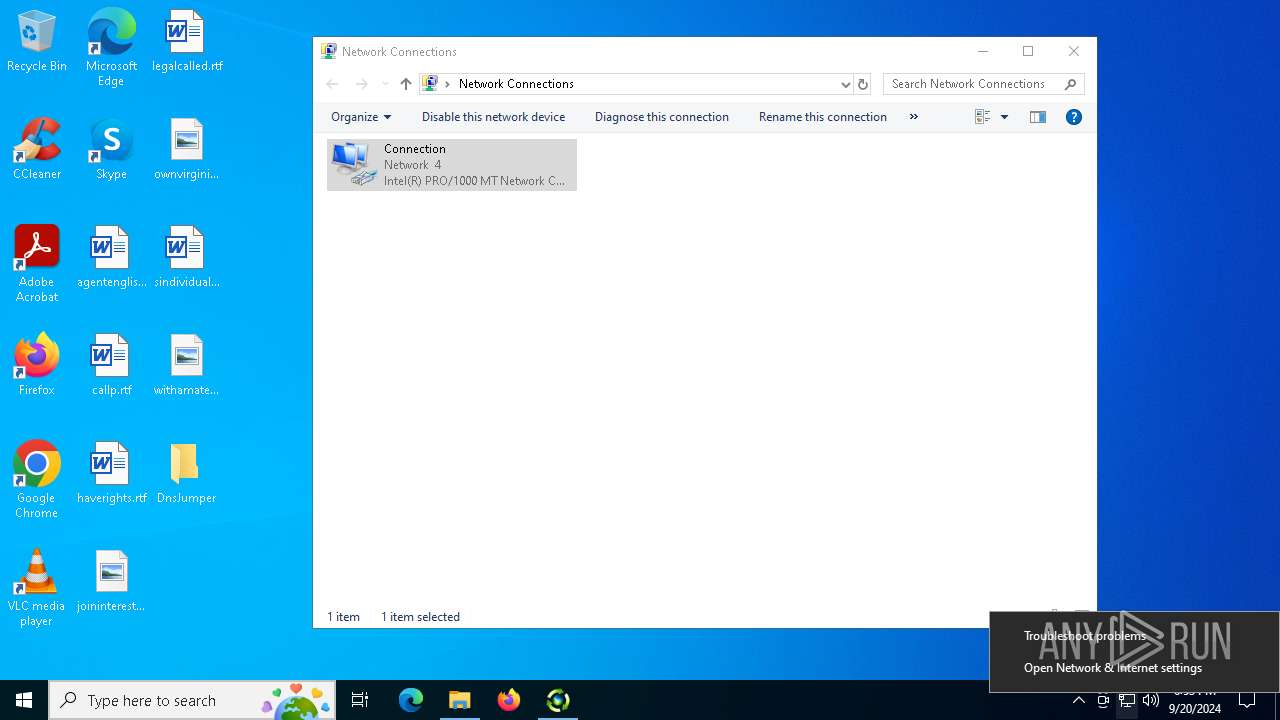The image size is (1280, 720).
Task: Click the search magnifier icon
Action: click(x=1070, y=84)
